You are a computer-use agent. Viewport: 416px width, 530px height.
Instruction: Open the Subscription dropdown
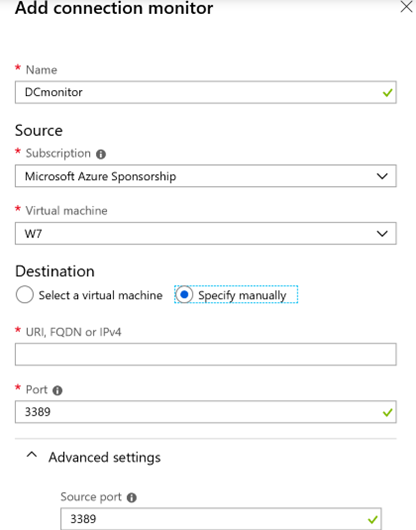[205, 176]
